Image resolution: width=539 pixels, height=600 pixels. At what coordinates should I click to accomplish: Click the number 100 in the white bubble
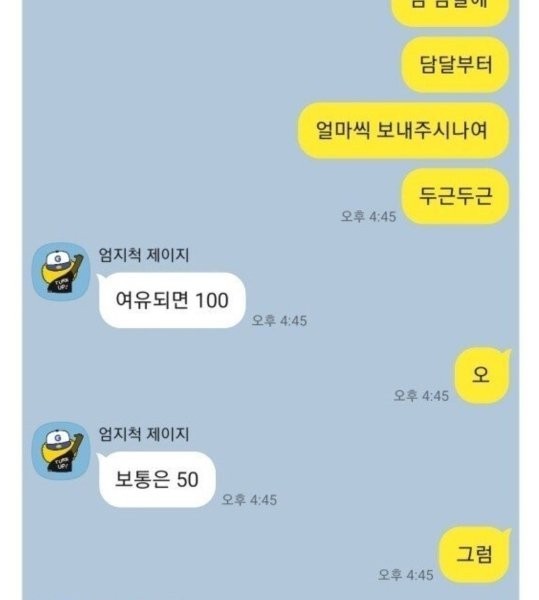212,300
